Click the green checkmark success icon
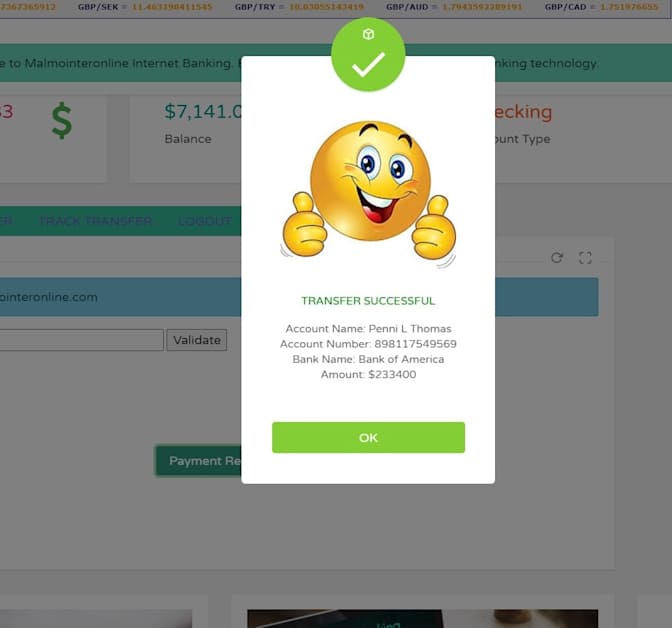Image resolution: width=672 pixels, height=628 pixels. click(368, 54)
